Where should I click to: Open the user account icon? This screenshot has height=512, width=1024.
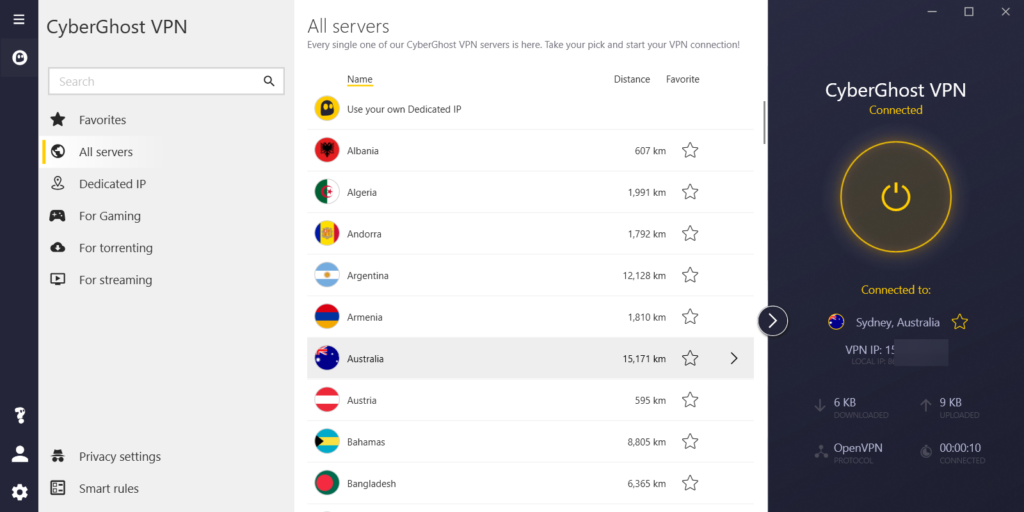click(x=19, y=454)
